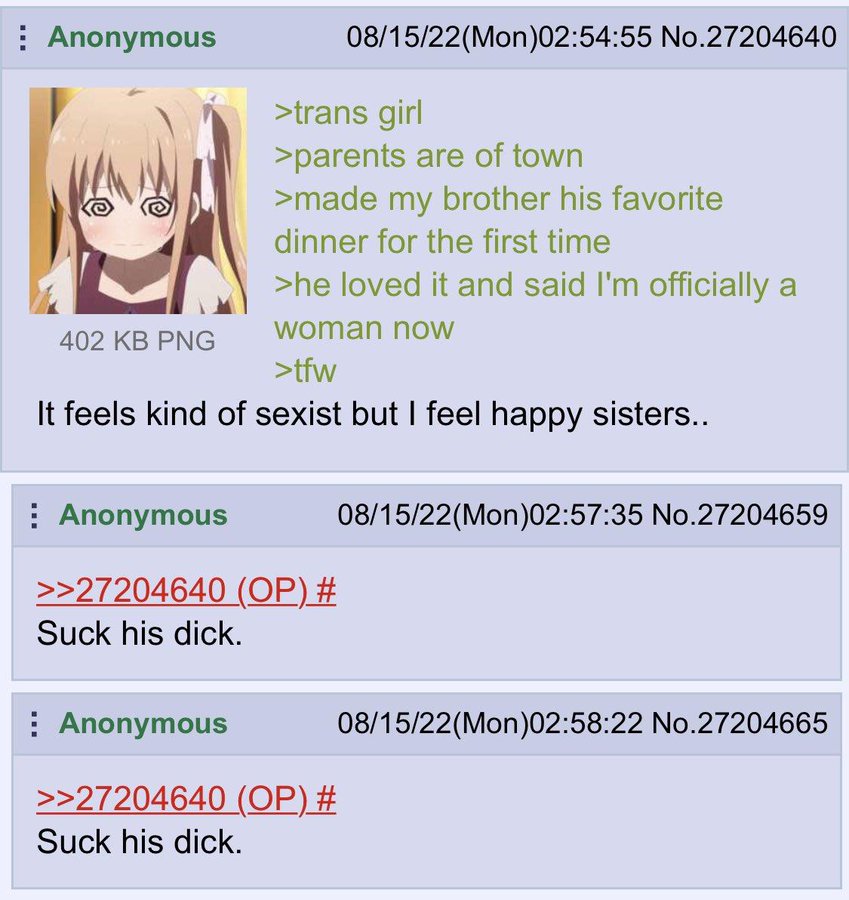
Task: Open the three-dot menu on post 27204640
Action: click(23, 37)
